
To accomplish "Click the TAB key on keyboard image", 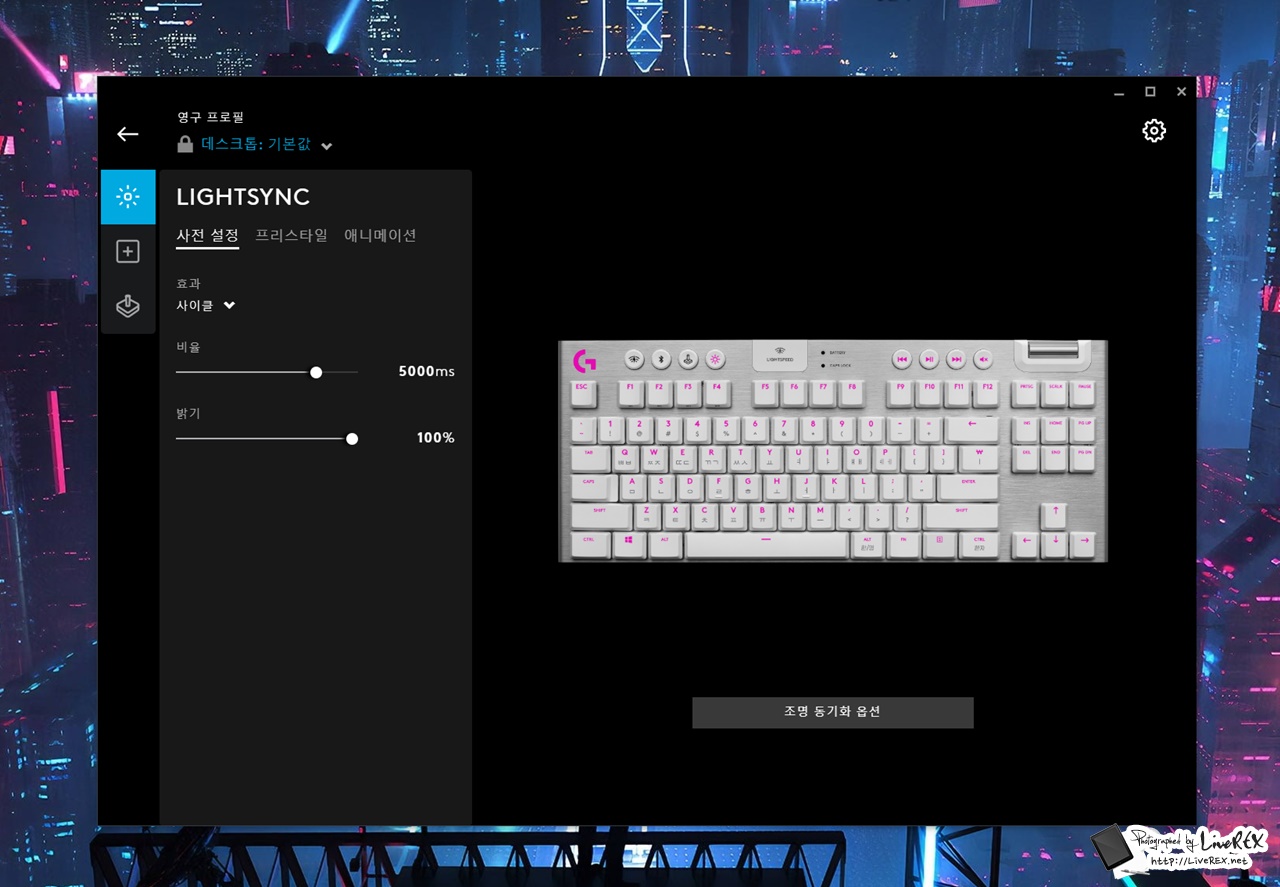I will pyautogui.click(x=589, y=458).
